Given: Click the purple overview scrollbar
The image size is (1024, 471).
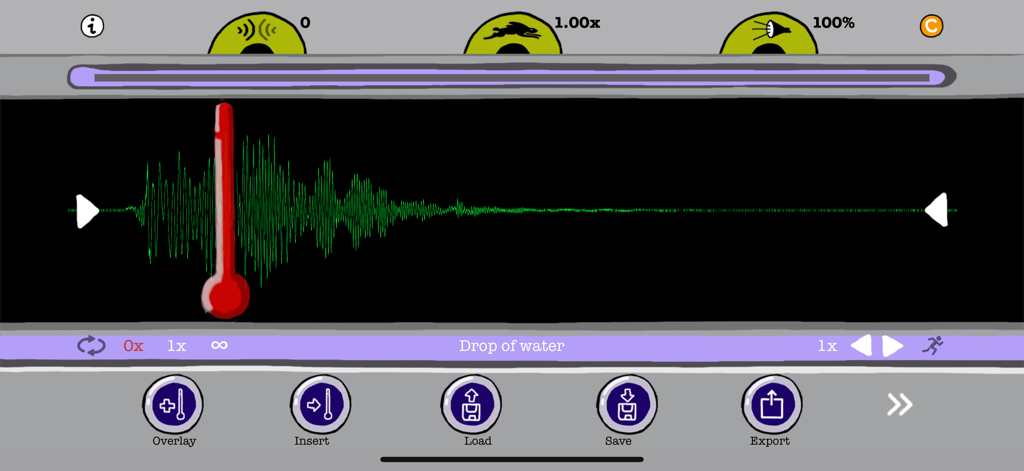Looking at the screenshot, I should (512, 77).
